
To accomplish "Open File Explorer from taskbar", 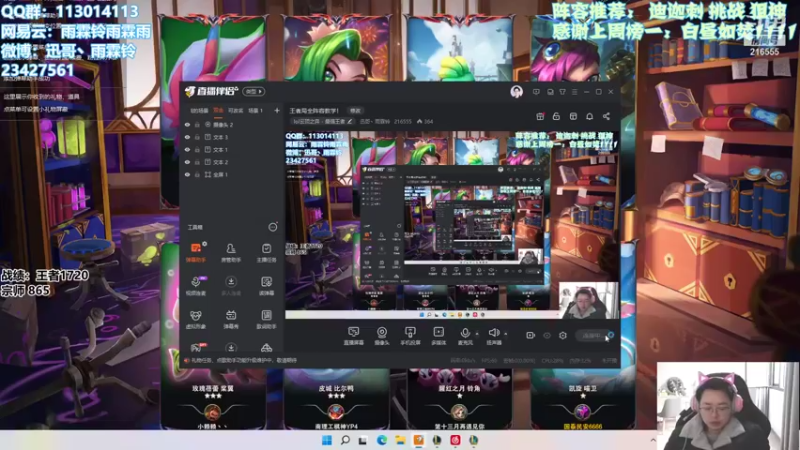I will tap(400, 440).
